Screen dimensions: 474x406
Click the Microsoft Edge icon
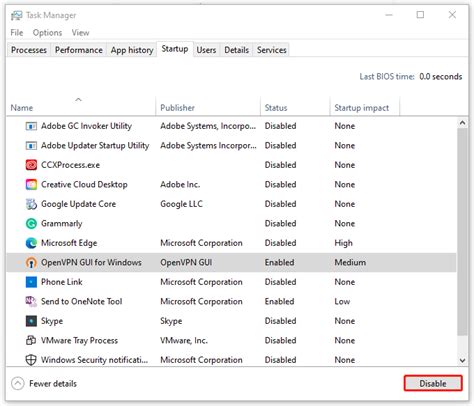click(x=31, y=243)
